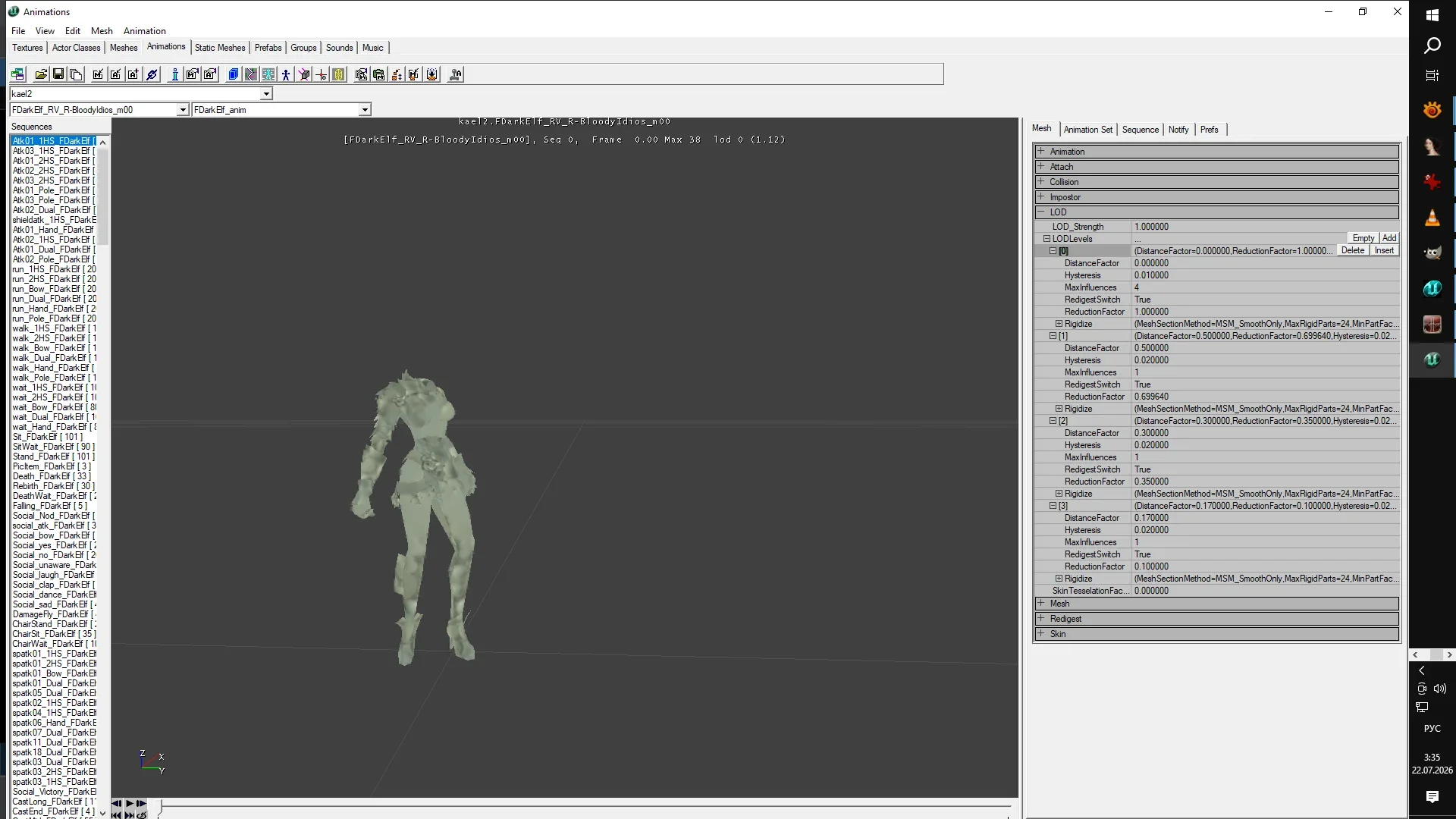This screenshot has width=1456, height=819.
Task: Play the animation
Action: coord(129,803)
